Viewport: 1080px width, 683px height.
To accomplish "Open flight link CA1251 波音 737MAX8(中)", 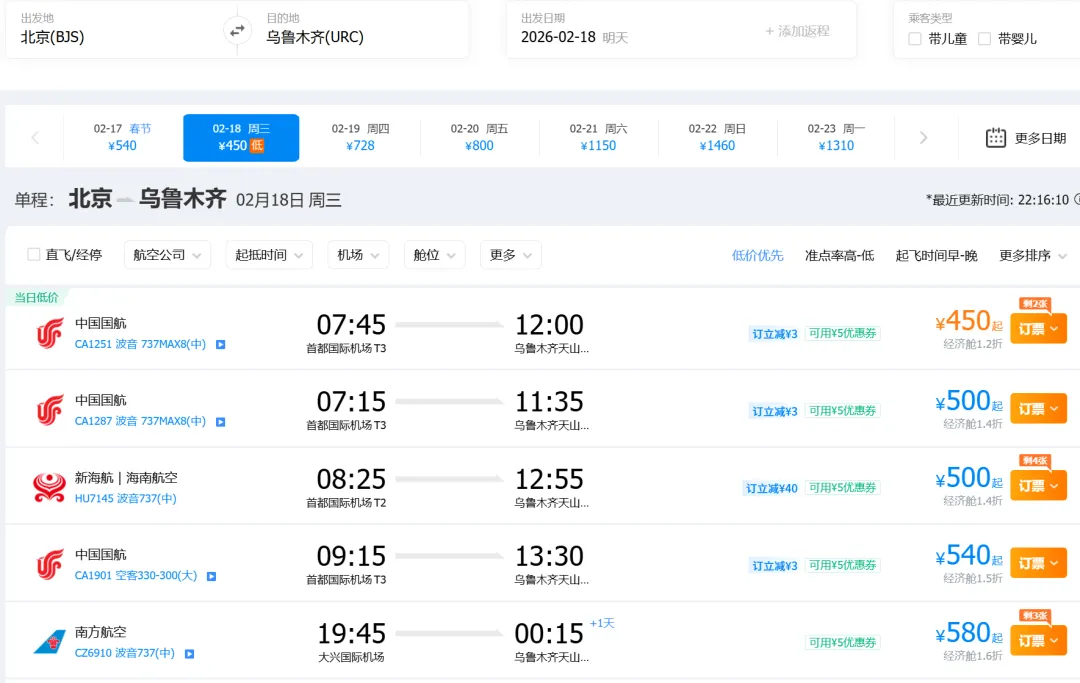I will [141, 344].
